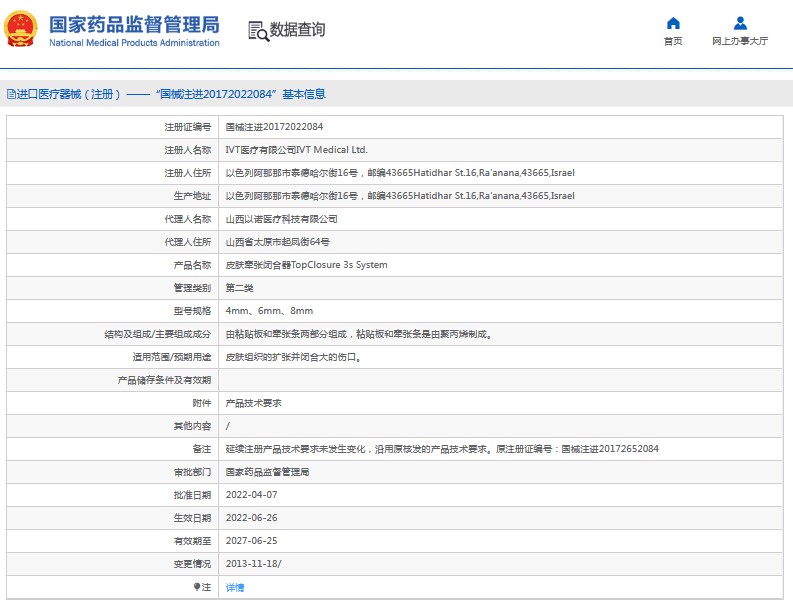
Task: Open the 详情 link
Action: [x=235, y=587]
